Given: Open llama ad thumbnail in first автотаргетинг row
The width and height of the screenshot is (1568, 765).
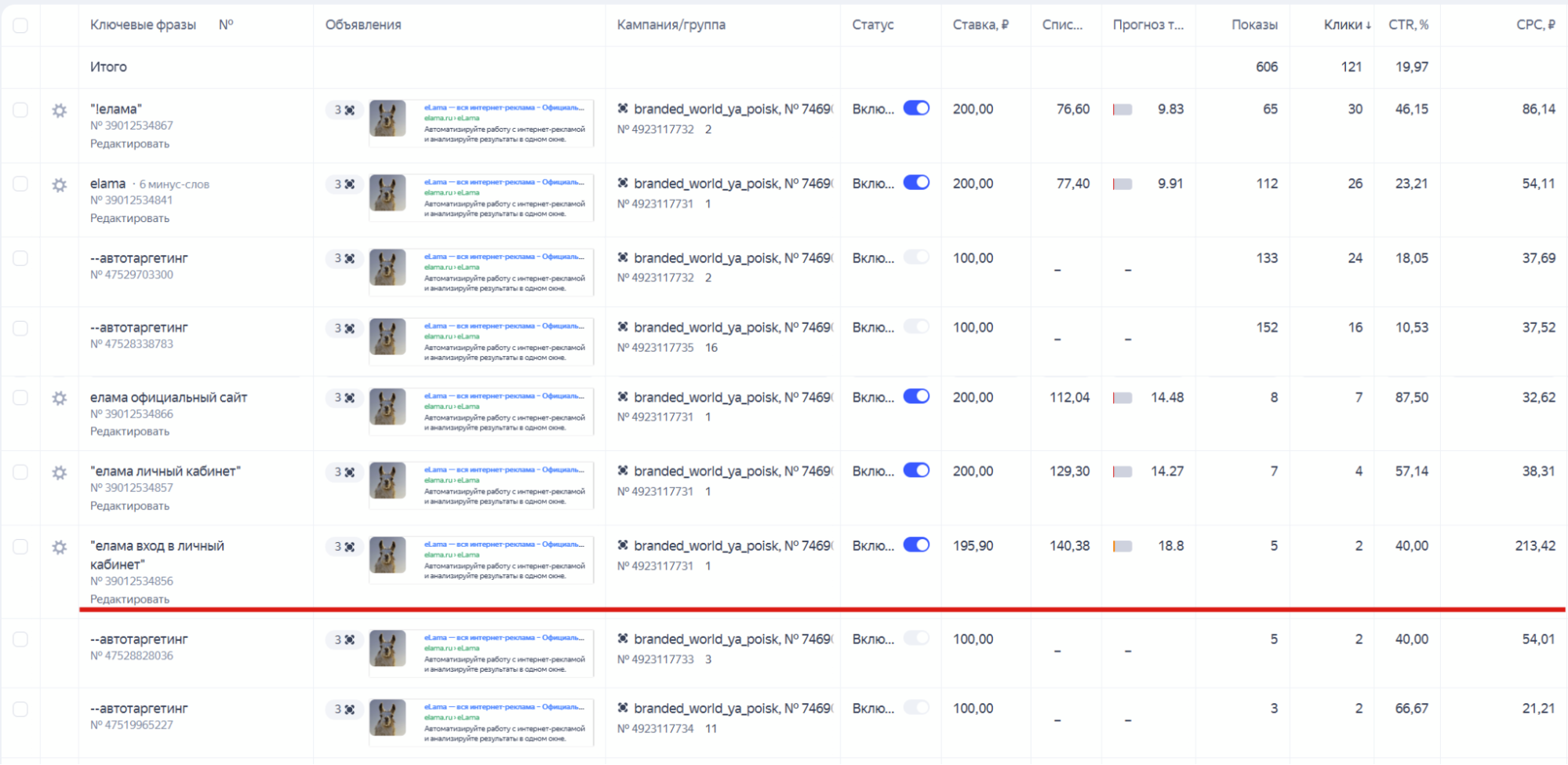Looking at the screenshot, I should tap(387, 268).
